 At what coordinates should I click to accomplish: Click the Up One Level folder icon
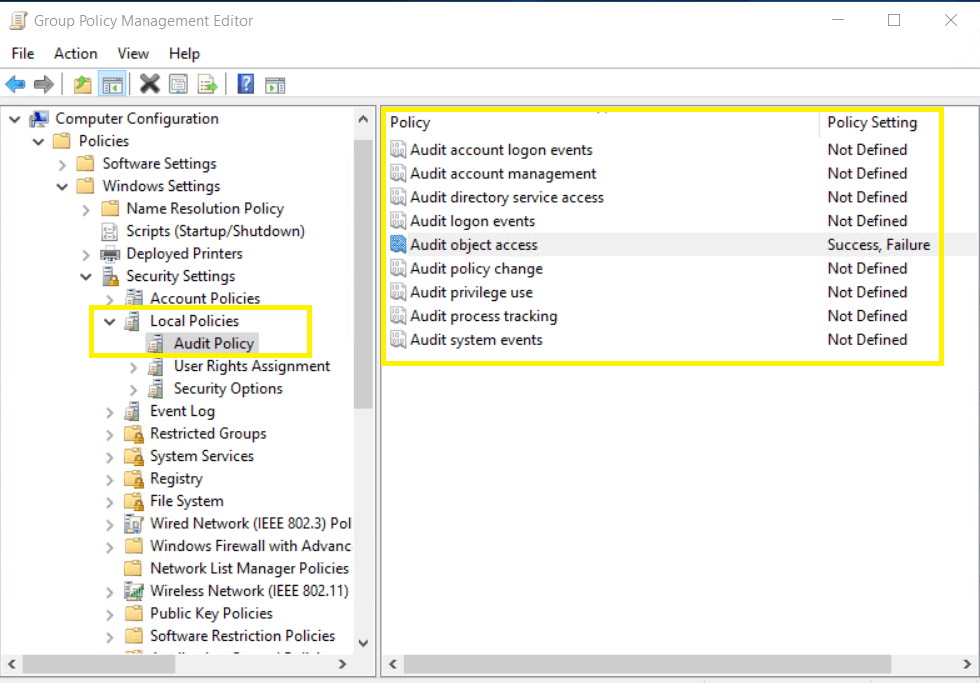tap(83, 85)
